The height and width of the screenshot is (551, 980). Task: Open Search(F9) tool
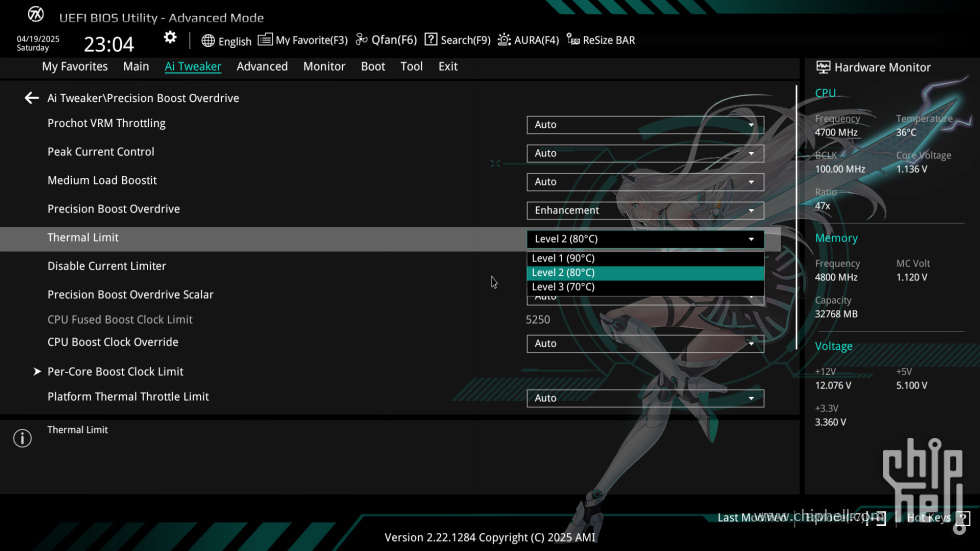pos(458,40)
